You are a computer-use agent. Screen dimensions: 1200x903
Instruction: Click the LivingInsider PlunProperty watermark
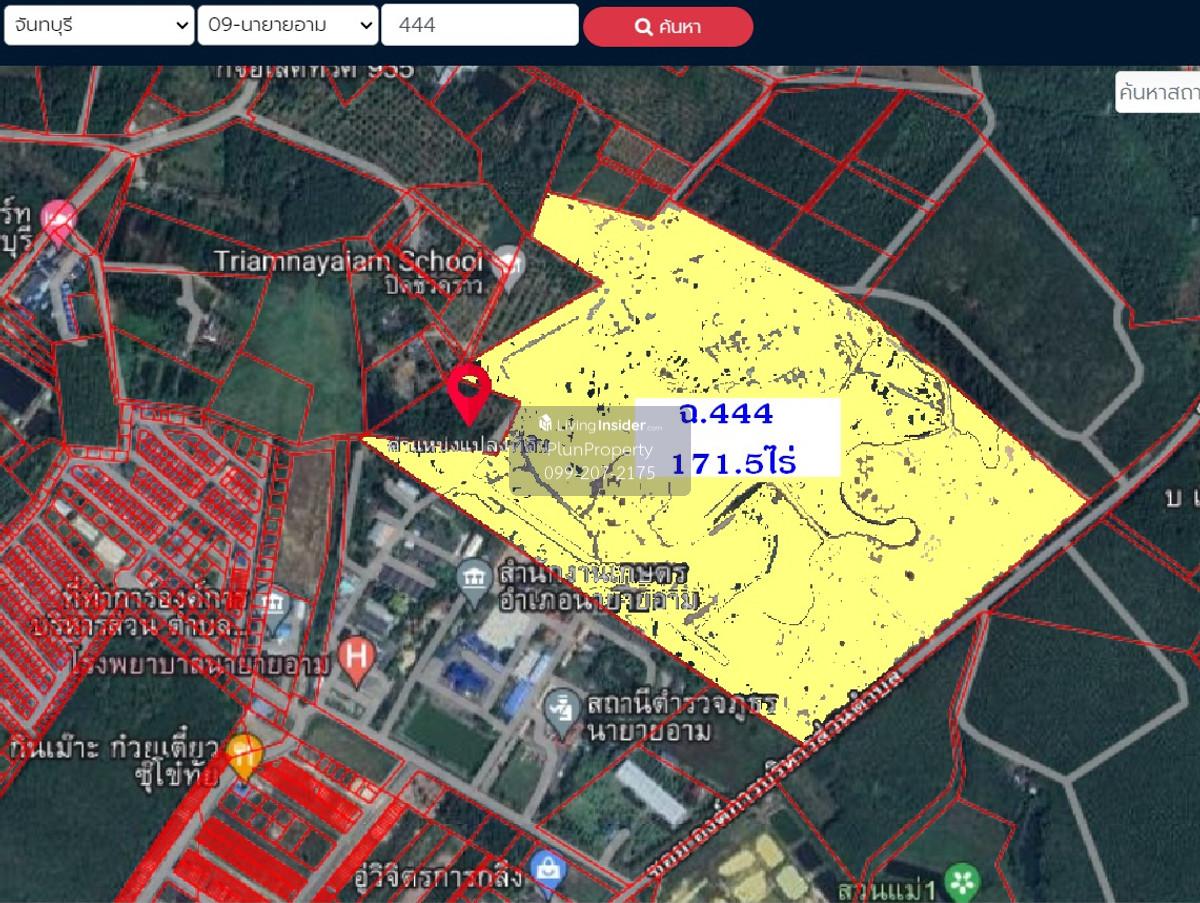tap(599, 450)
